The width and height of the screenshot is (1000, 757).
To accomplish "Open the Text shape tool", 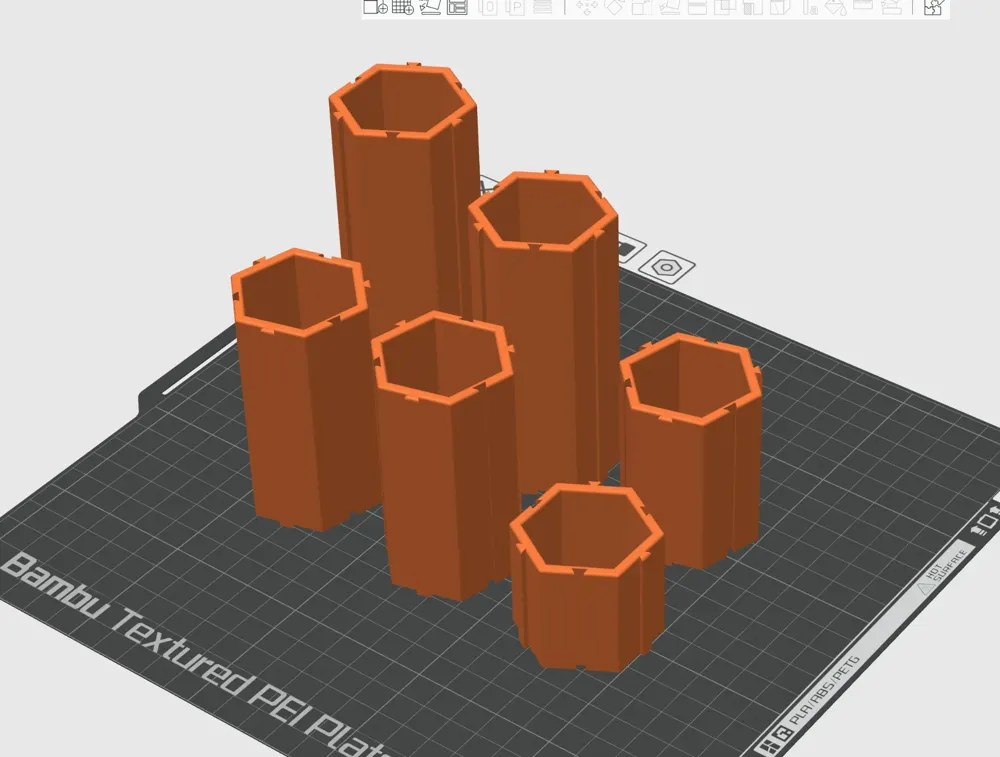I will 809,7.
